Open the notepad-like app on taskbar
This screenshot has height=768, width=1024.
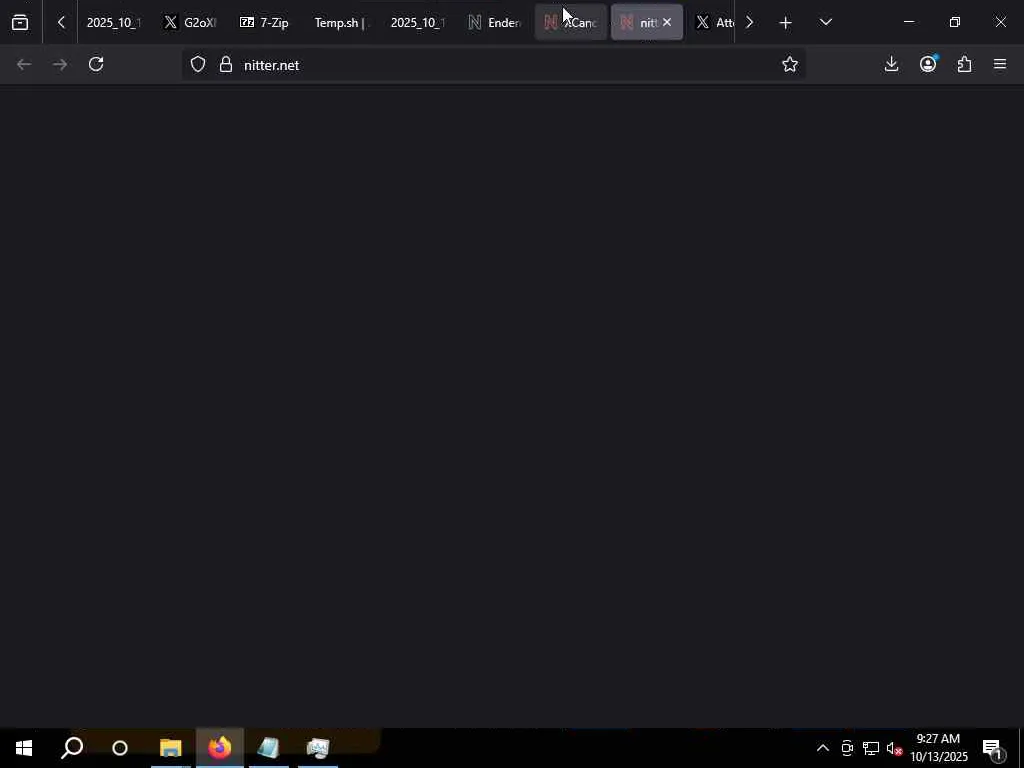268,748
